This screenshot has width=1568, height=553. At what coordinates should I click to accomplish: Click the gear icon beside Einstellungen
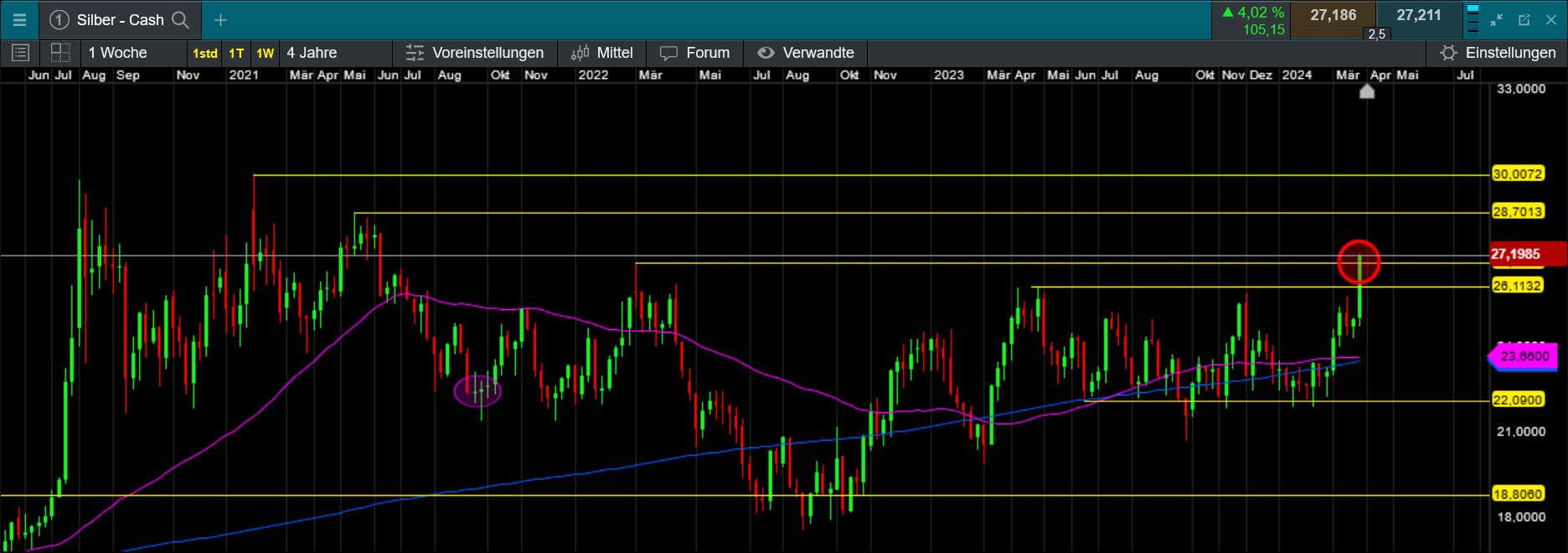click(x=1448, y=53)
